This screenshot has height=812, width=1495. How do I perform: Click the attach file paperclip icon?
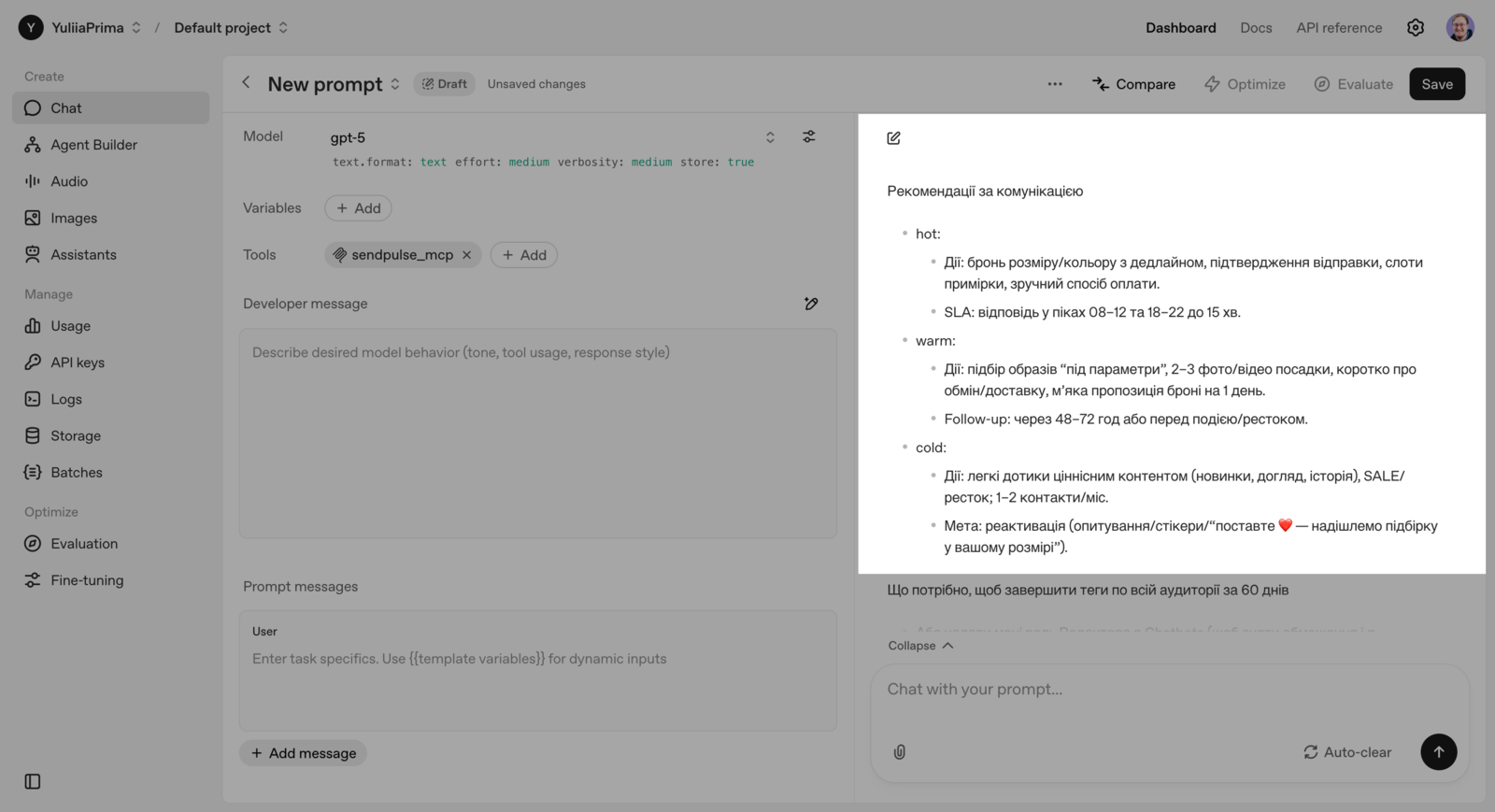pos(900,752)
